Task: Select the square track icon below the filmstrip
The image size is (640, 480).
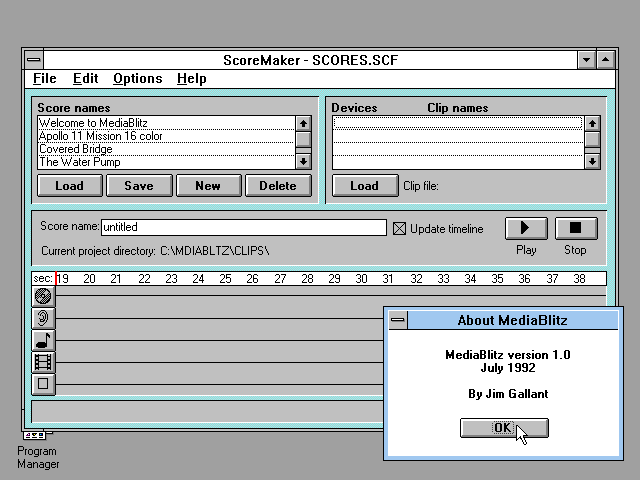Action: coord(43,384)
